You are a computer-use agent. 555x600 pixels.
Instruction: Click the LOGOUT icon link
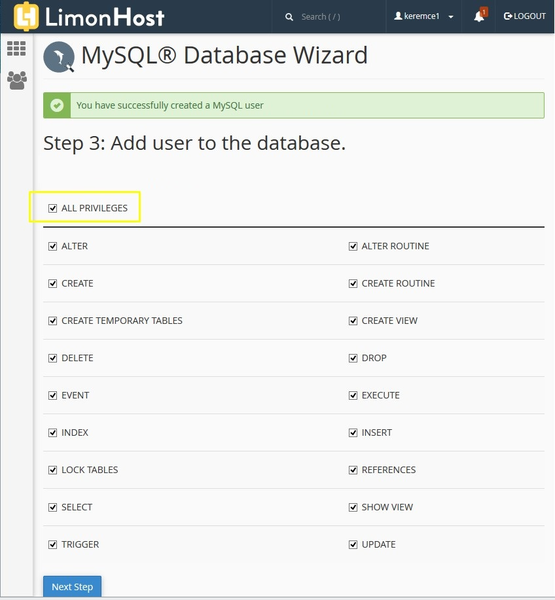(x=524, y=16)
